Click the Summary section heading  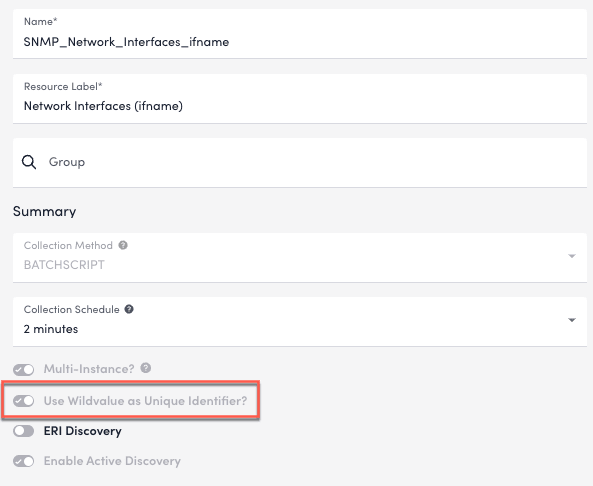coord(45,211)
